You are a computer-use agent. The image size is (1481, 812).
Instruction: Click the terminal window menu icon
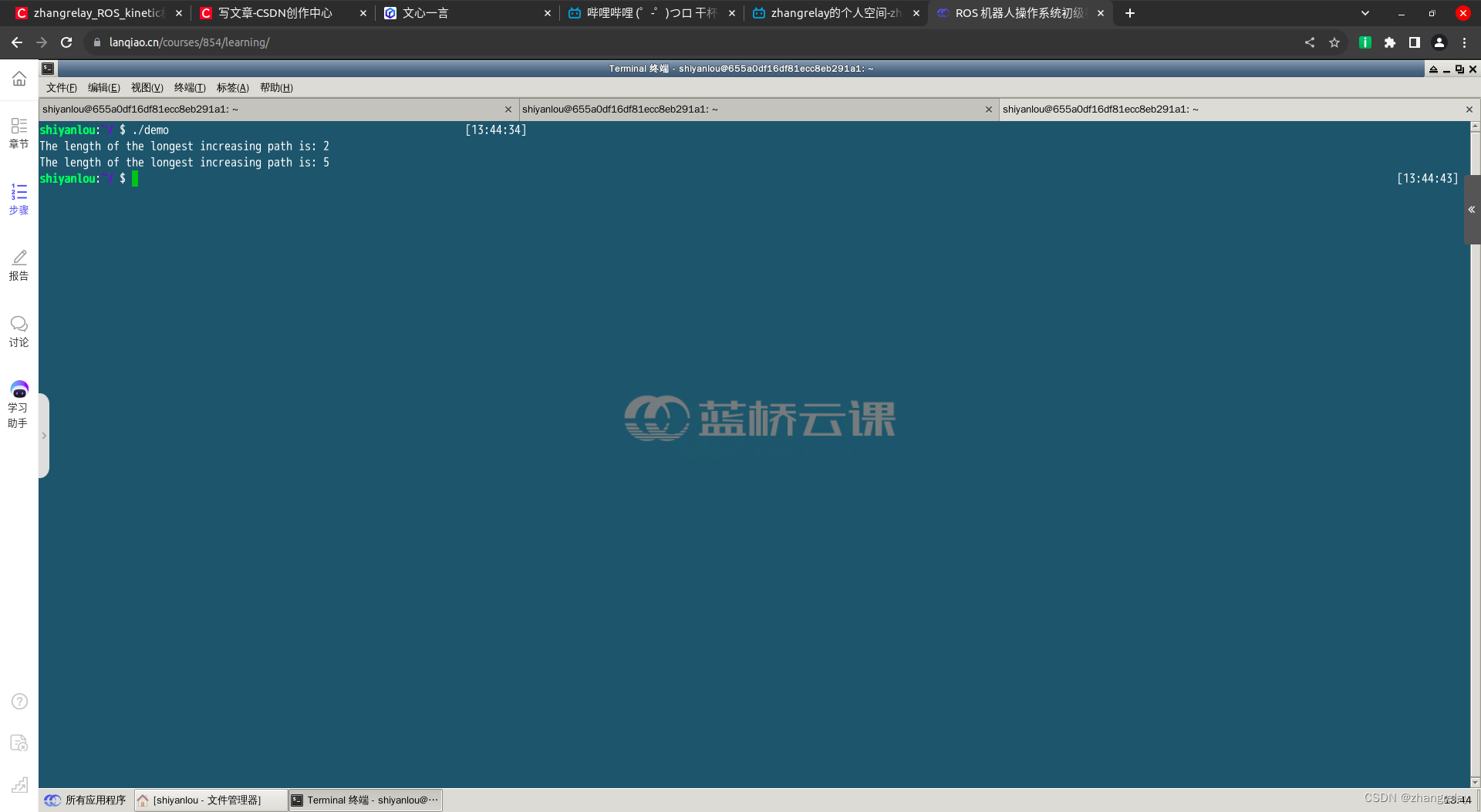coord(48,69)
